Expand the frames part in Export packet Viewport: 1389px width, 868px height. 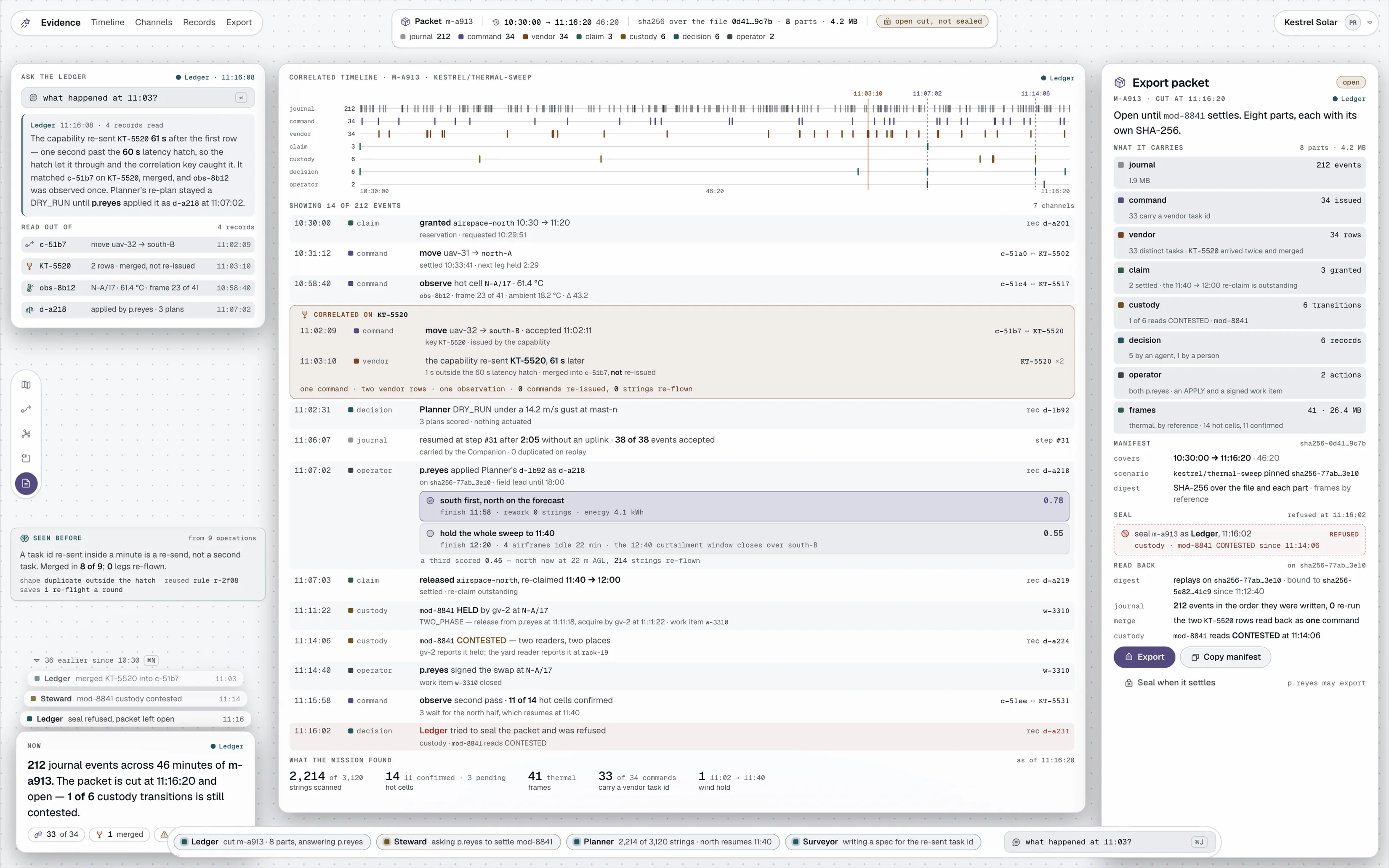point(1239,417)
